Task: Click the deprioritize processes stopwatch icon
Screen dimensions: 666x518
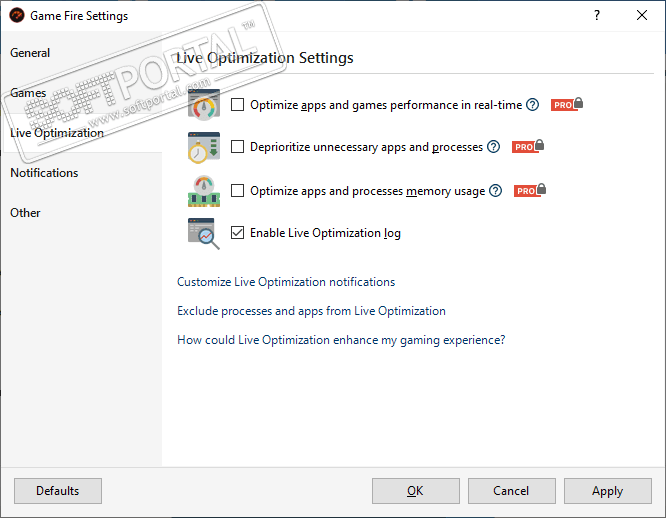Action: coord(203,147)
